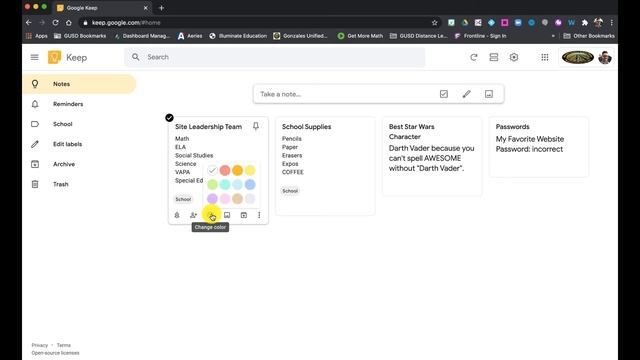Viewport: 640px width, 360px height.
Task: Pick the dark blue color swatch
Action: coord(250,184)
